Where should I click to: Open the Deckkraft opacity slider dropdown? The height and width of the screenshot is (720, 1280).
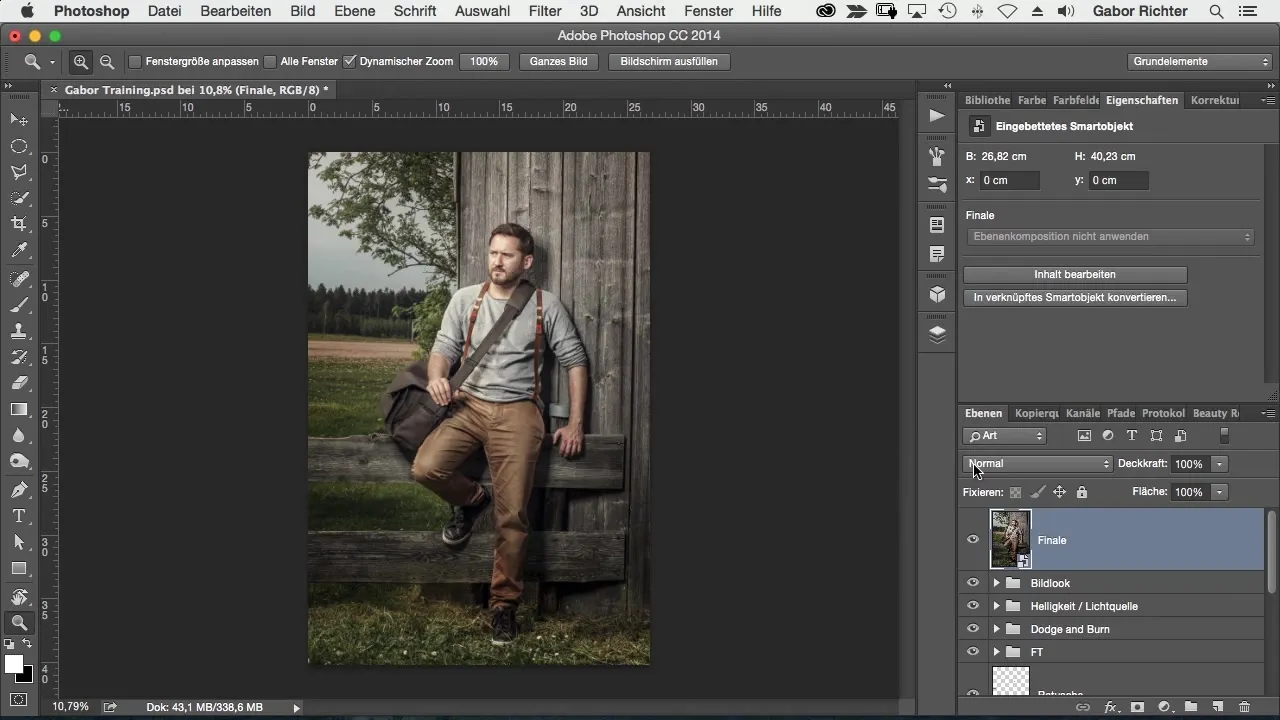click(x=1219, y=464)
